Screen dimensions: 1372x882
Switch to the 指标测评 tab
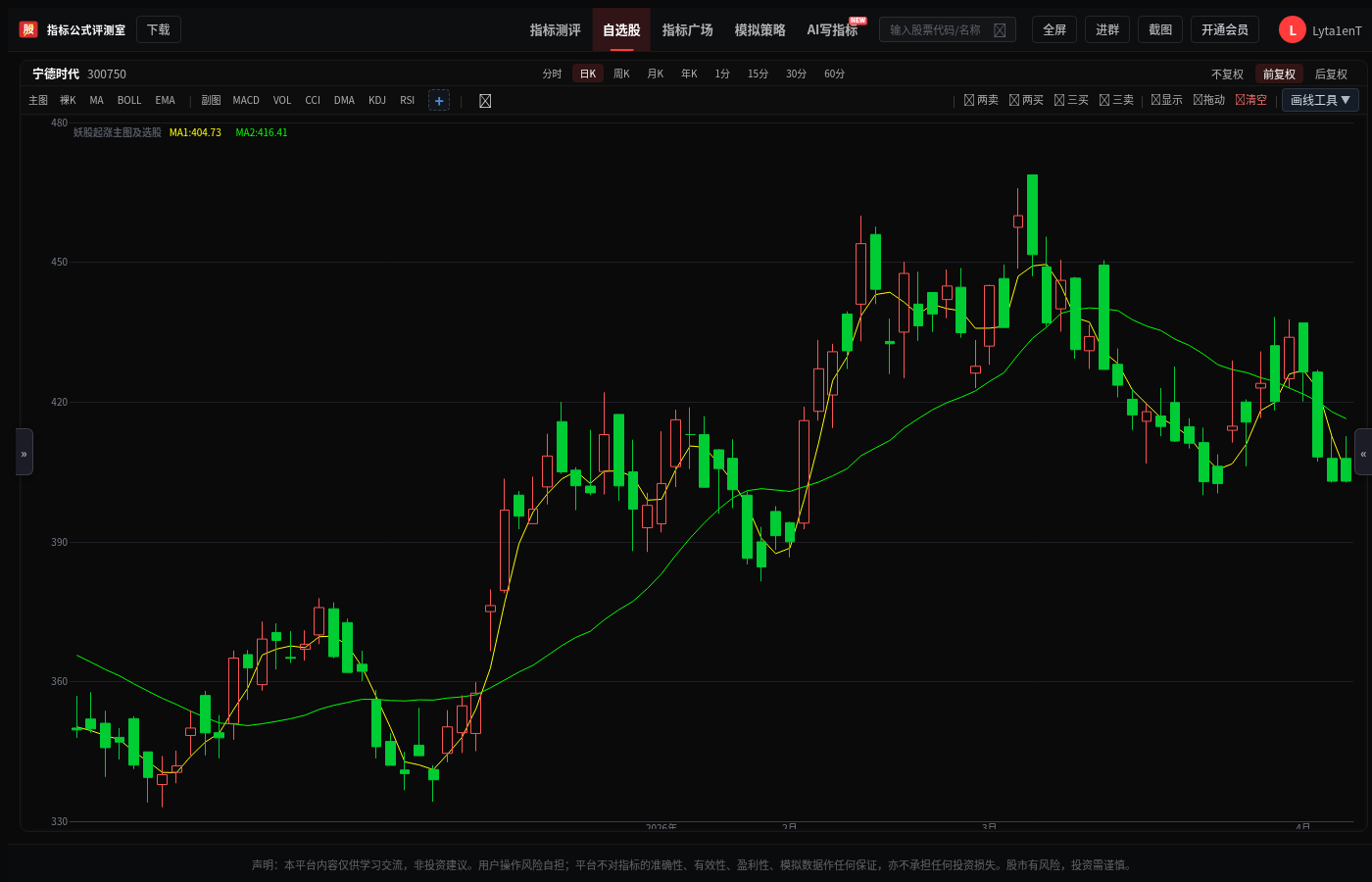click(556, 30)
